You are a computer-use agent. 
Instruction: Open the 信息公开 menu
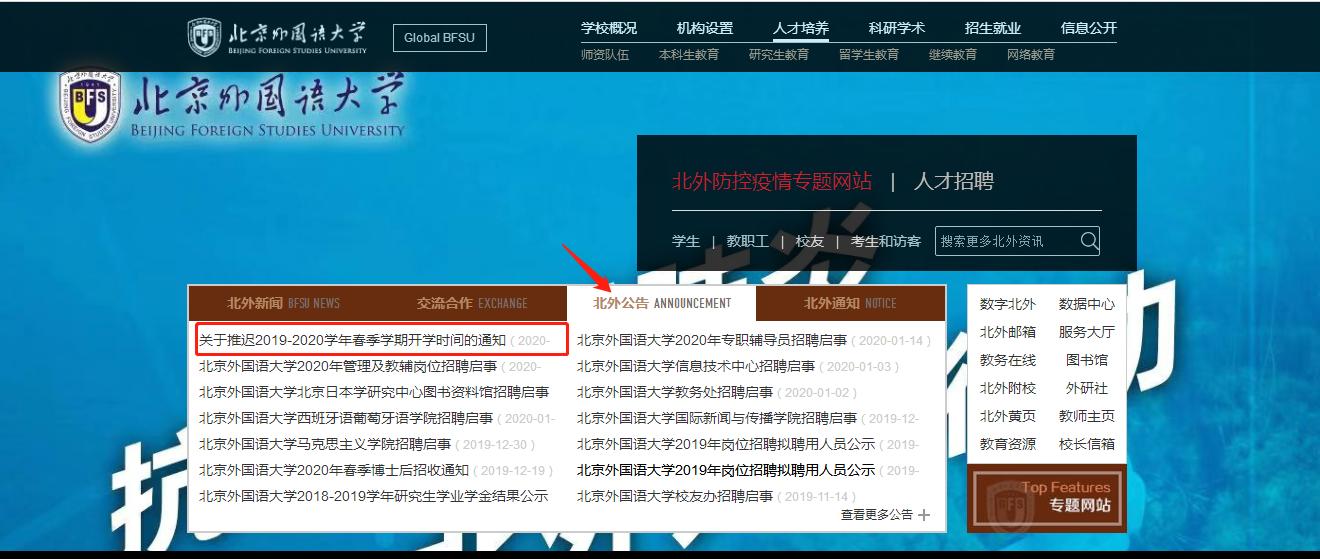pyautogui.click(x=1089, y=28)
